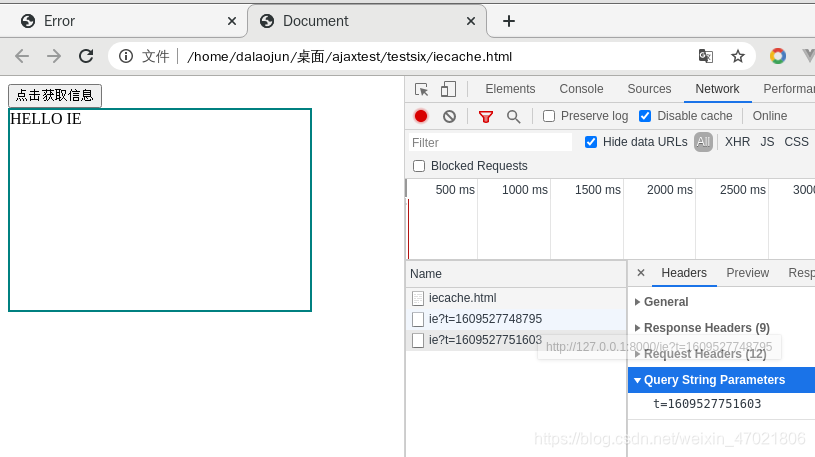The width and height of the screenshot is (815, 457).
Task: Click the Name column header
Action: coord(516,273)
